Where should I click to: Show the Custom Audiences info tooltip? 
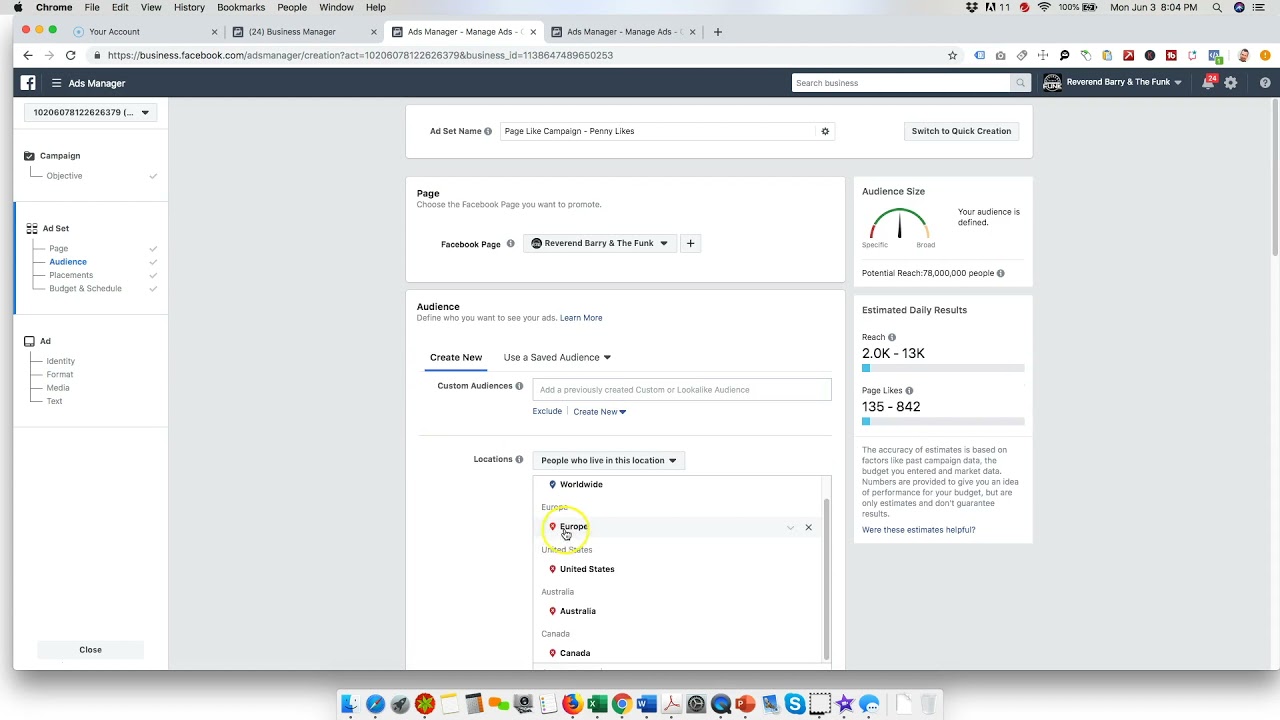tap(520, 386)
